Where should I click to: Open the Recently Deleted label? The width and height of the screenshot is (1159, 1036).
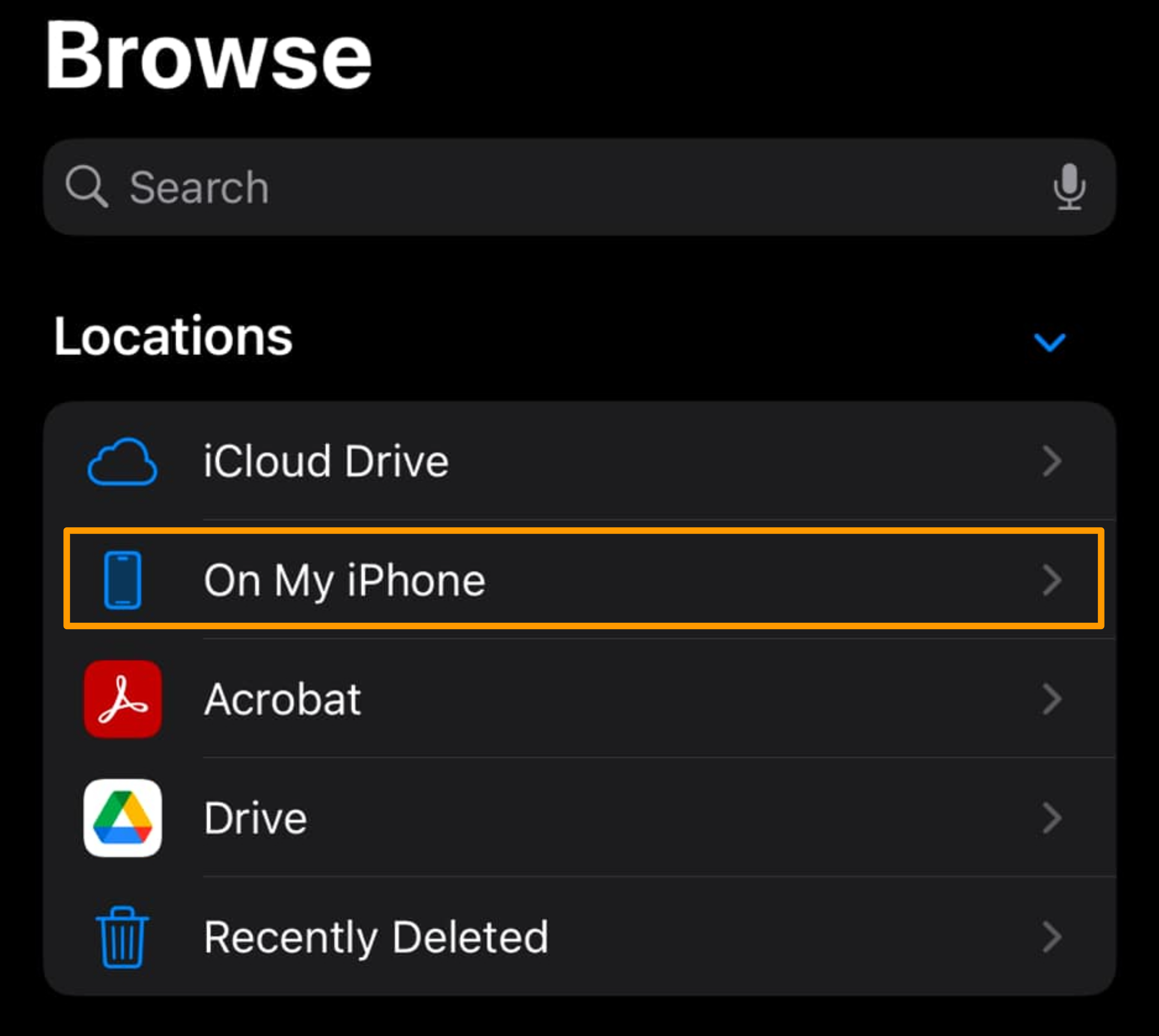(375, 937)
